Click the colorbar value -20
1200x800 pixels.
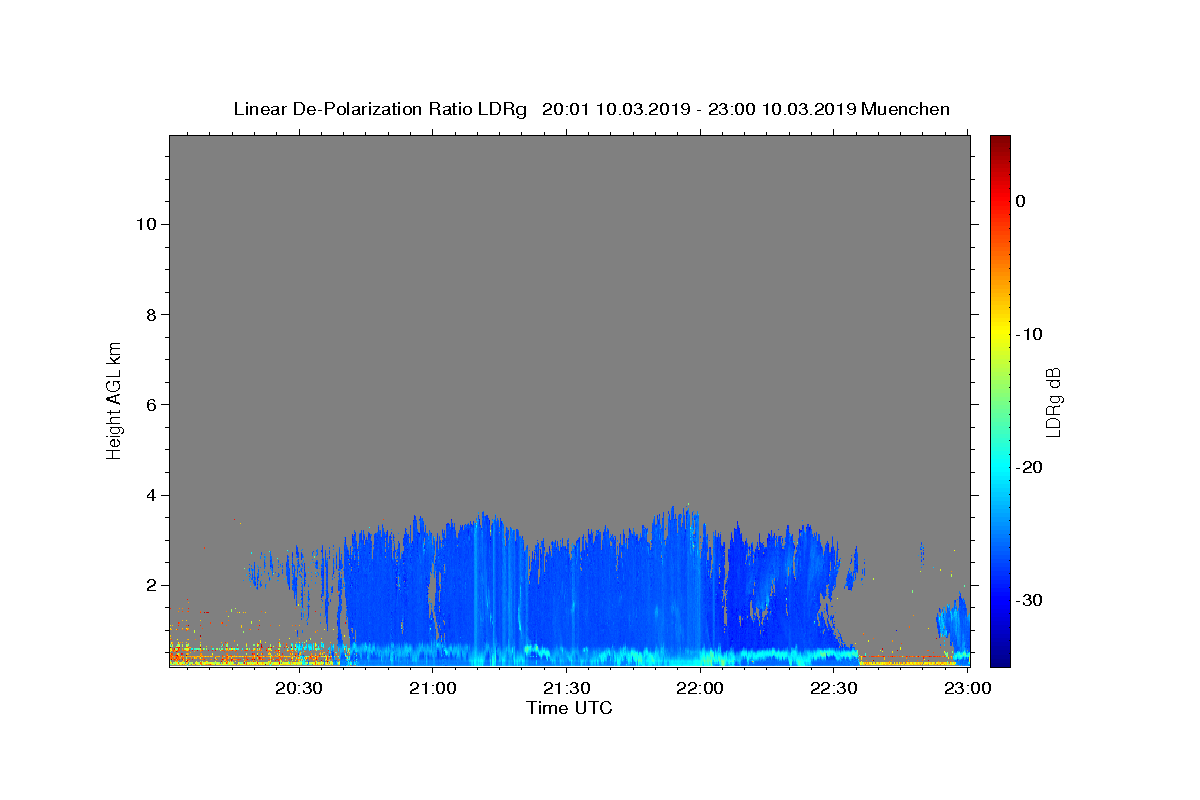(1030, 467)
